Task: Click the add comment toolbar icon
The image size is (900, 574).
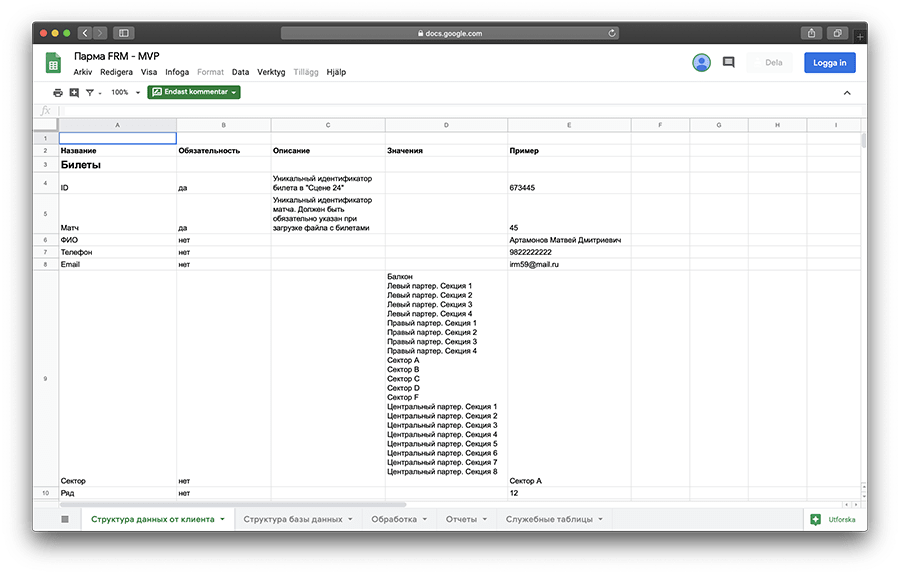Action: pos(74,92)
